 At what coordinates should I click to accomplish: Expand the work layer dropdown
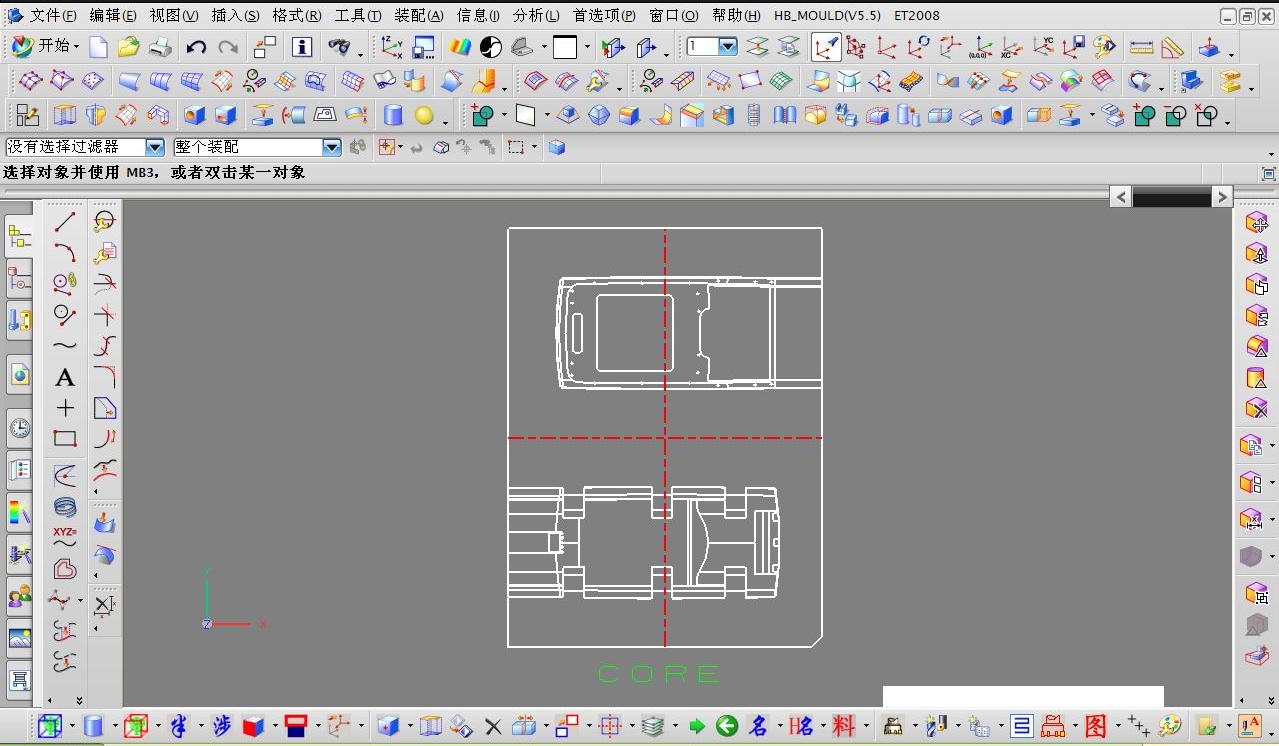coord(727,47)
